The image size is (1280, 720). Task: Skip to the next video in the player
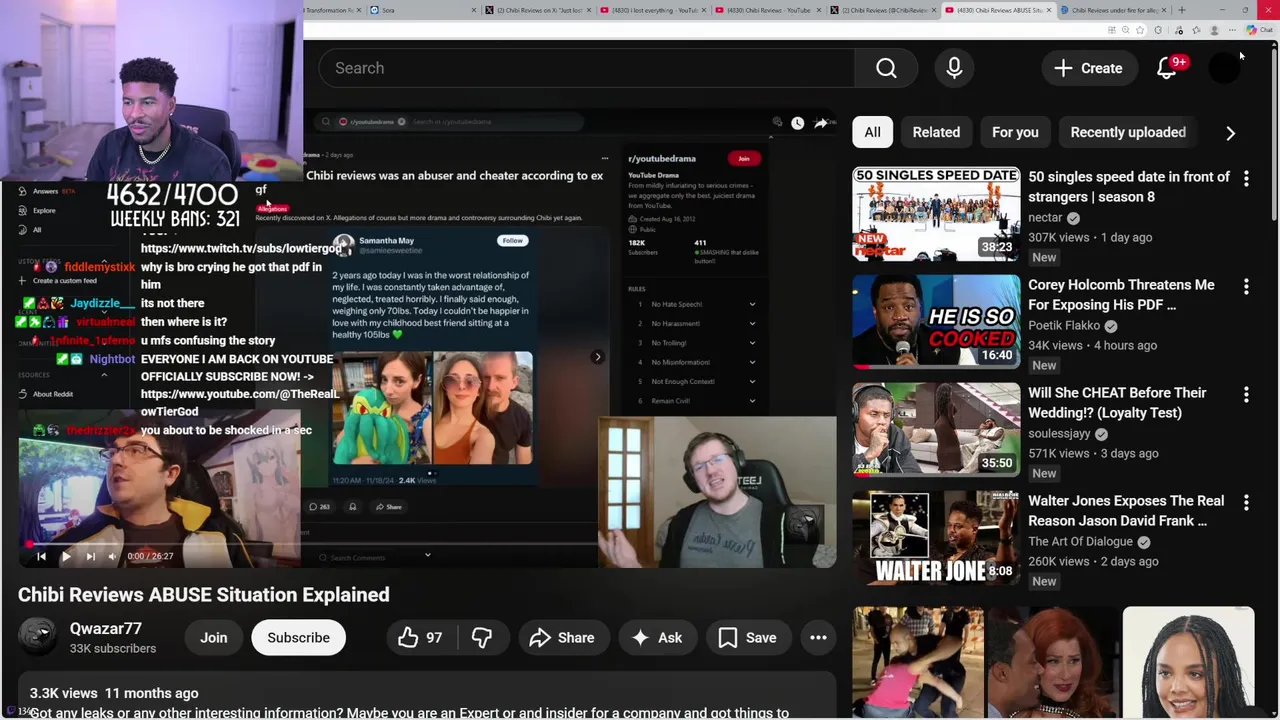tap(90, 556)
